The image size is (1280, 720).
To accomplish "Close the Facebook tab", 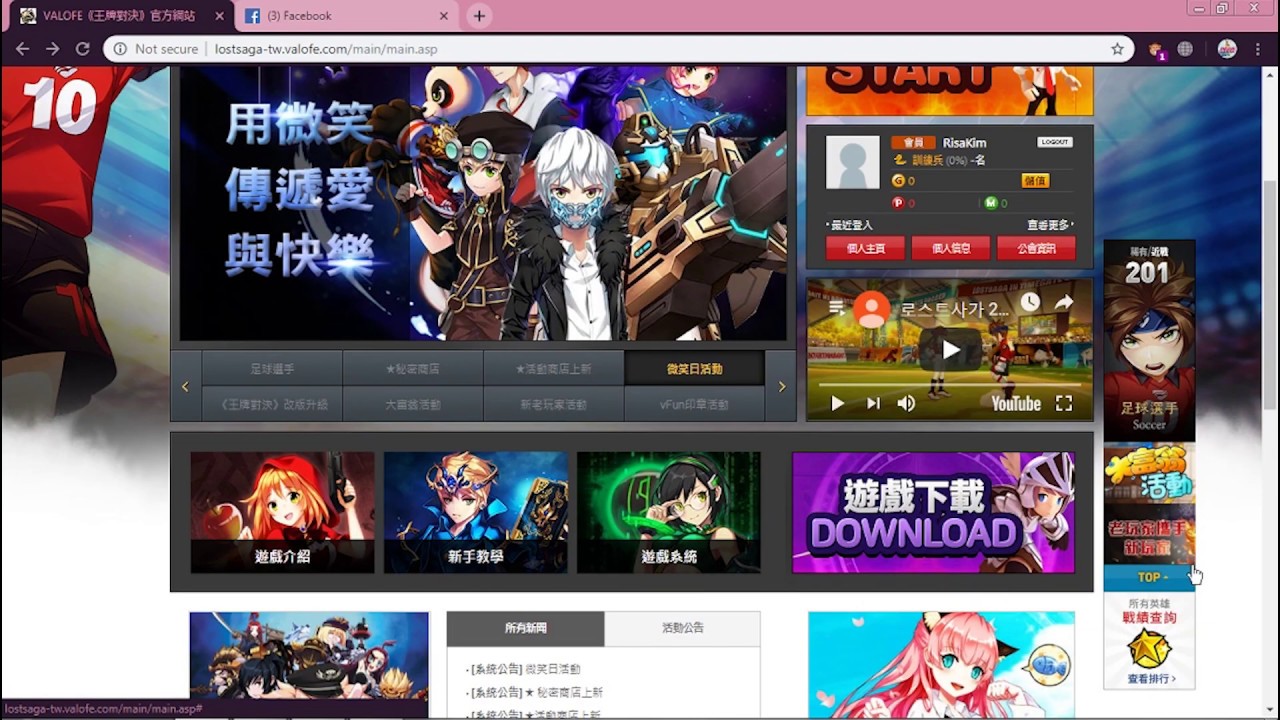I will point(444,16).
